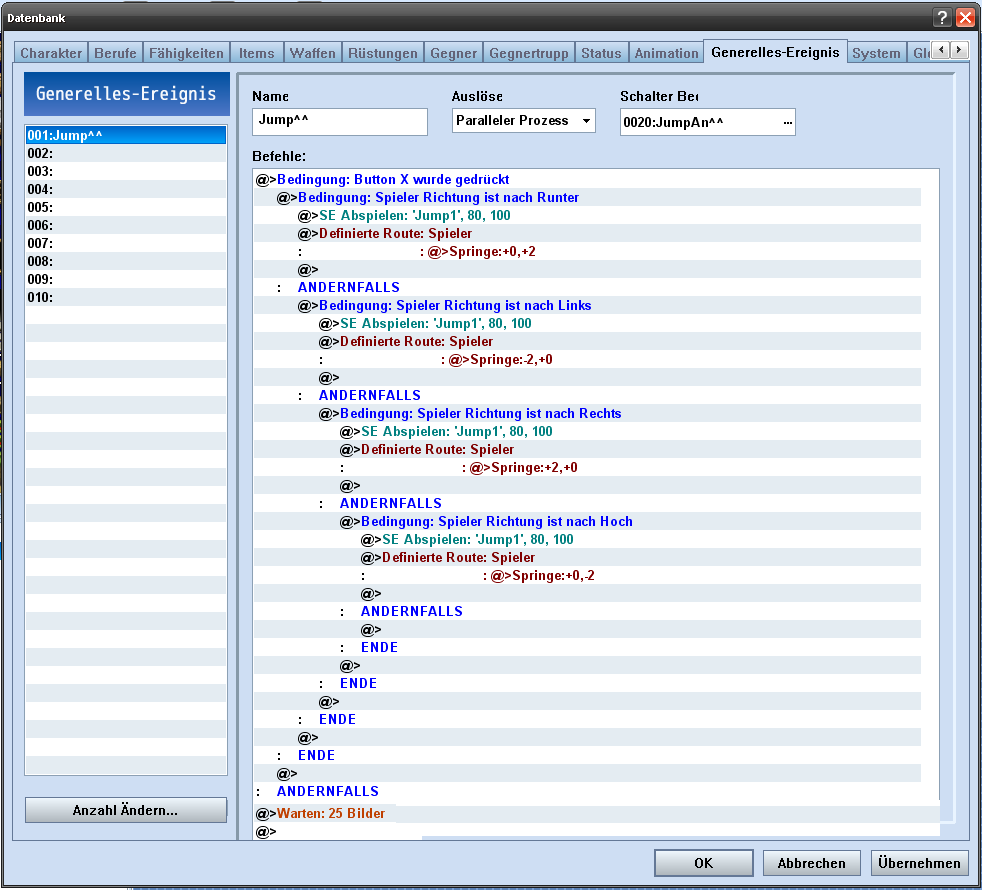Apply changes with Übernehmen button
The height and width of the screenshot is (890, 982).
click(919, 863)
